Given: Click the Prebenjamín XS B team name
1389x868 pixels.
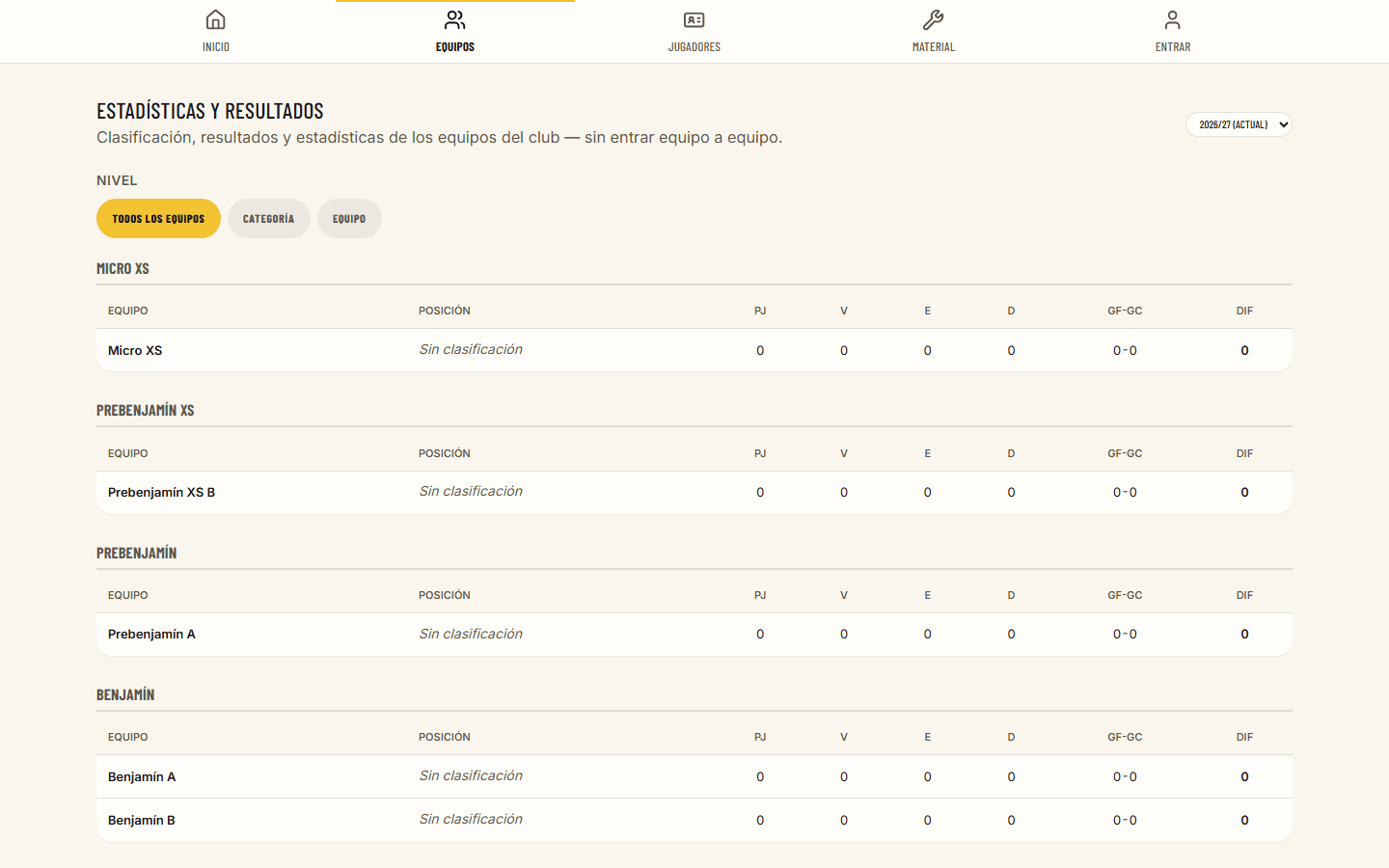Looking at the screenshot, I should point(161,492).
